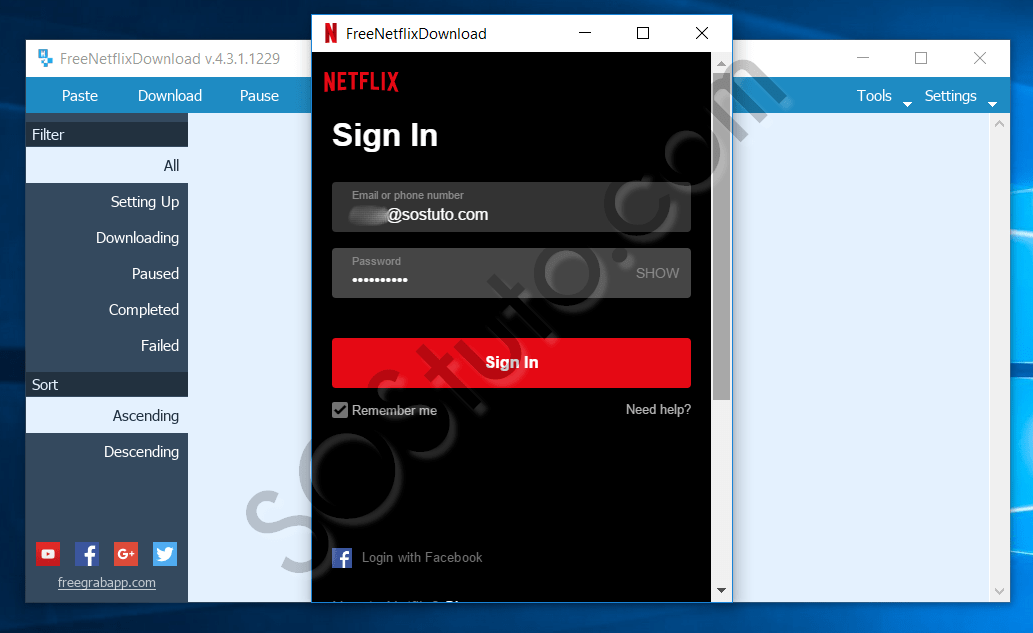Click the Paste toolbar item
Screen dimensions: 1033x633
click(x=79, y=96)
